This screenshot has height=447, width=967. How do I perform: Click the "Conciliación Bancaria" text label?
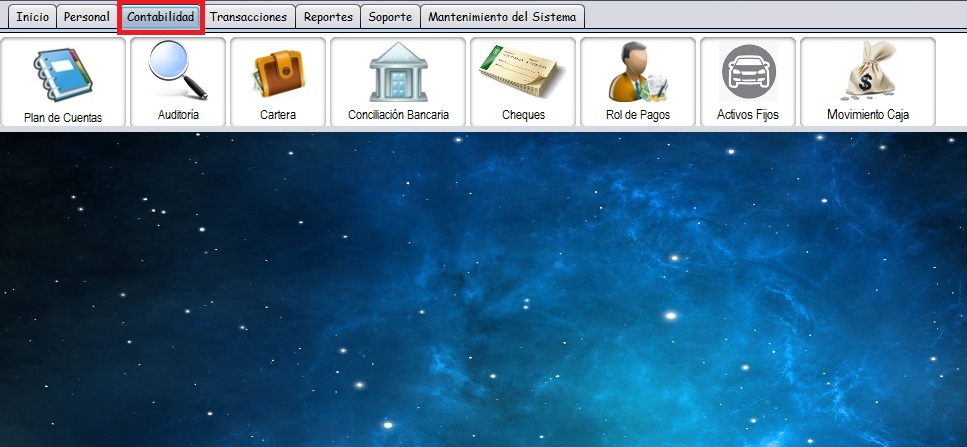coord(398,115)
